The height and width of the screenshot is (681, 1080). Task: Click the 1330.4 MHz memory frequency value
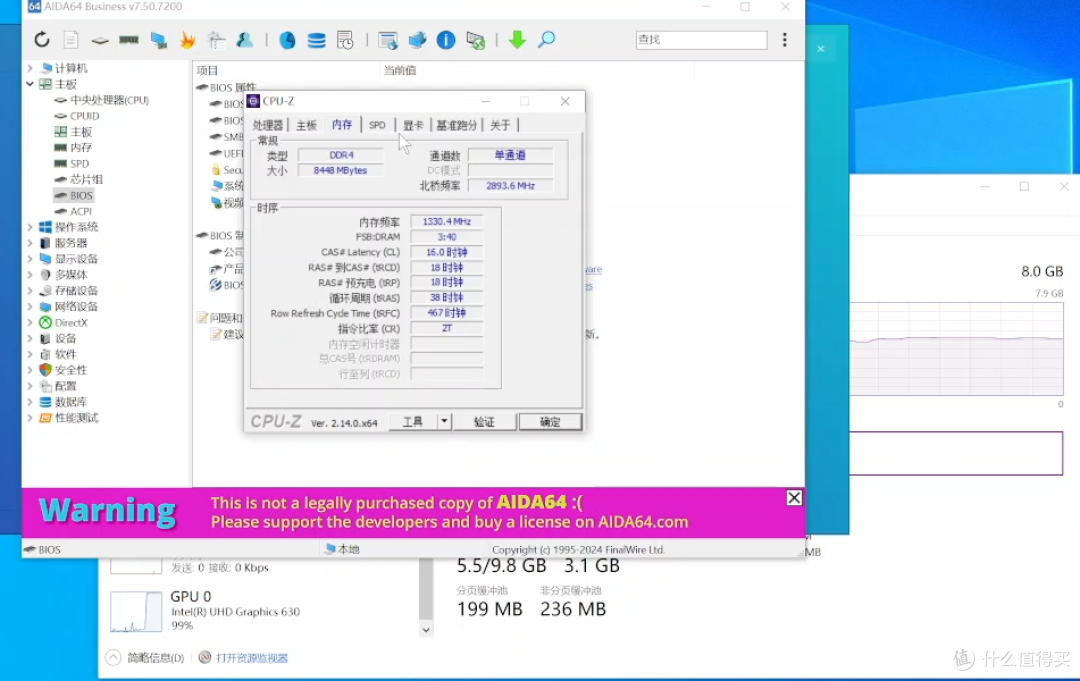[x=446, y=222]
